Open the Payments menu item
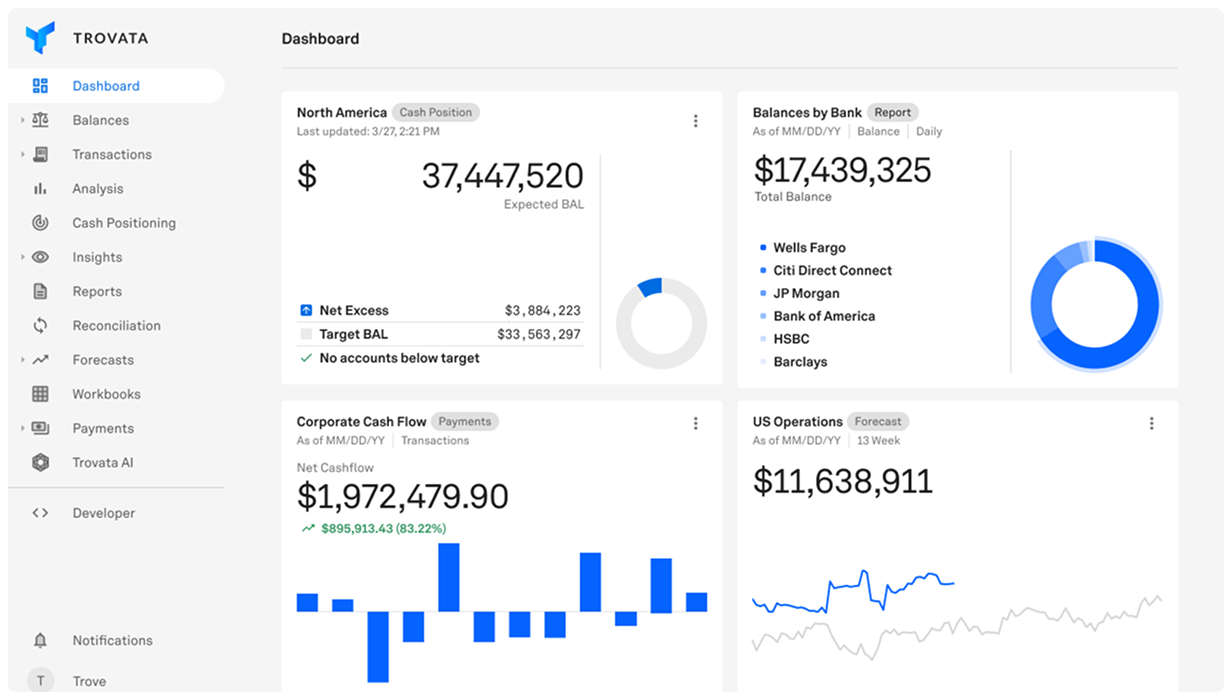Viewport: 1232px width, 700px height. point(103,429)
